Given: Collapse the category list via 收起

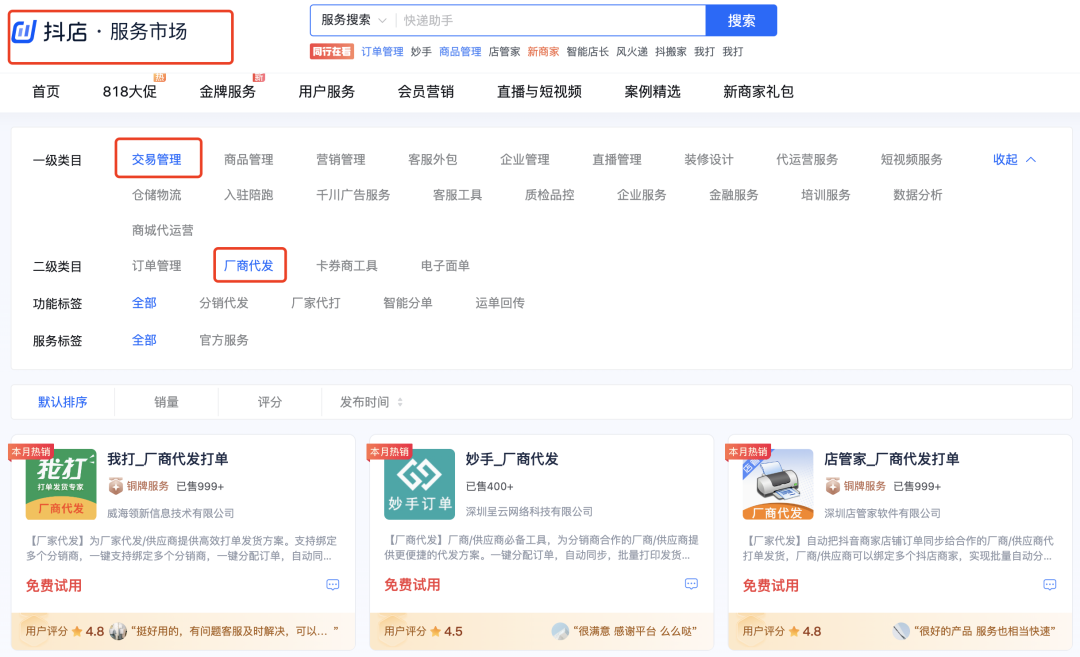Looking at the screenshot, I should click(x=1012, y=157).
